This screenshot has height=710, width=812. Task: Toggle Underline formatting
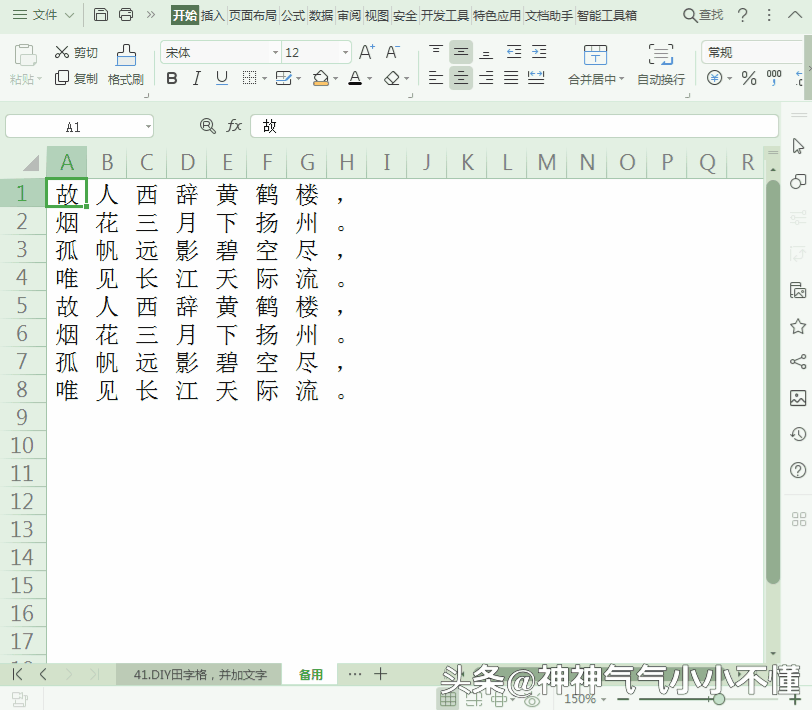tap(222, 78)
